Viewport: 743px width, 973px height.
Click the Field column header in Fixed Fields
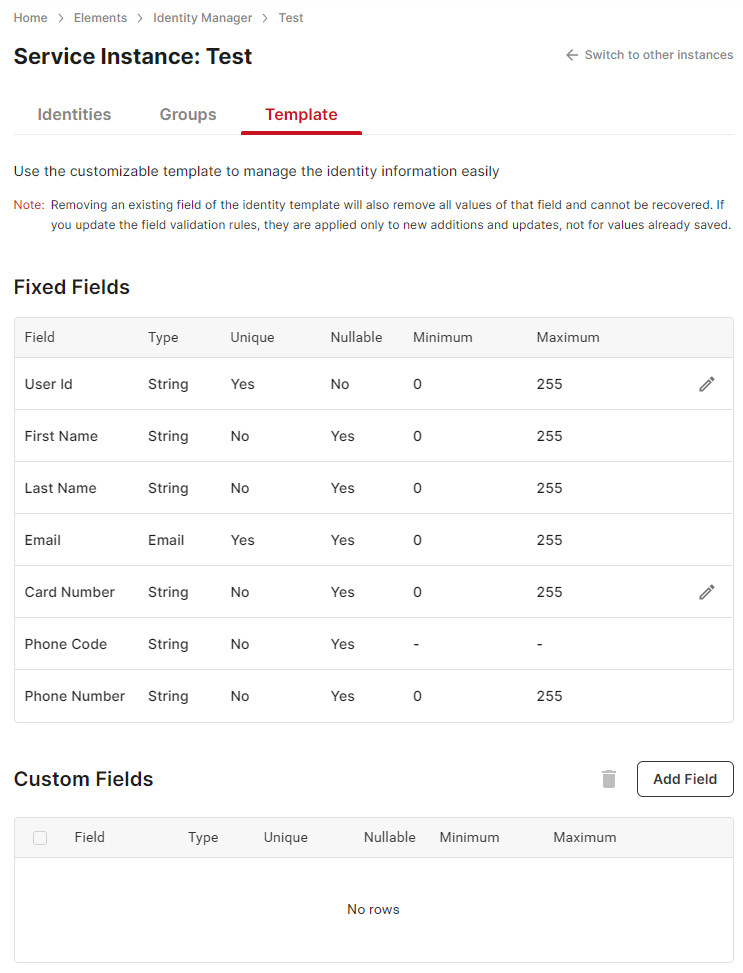tap(39, 337)
